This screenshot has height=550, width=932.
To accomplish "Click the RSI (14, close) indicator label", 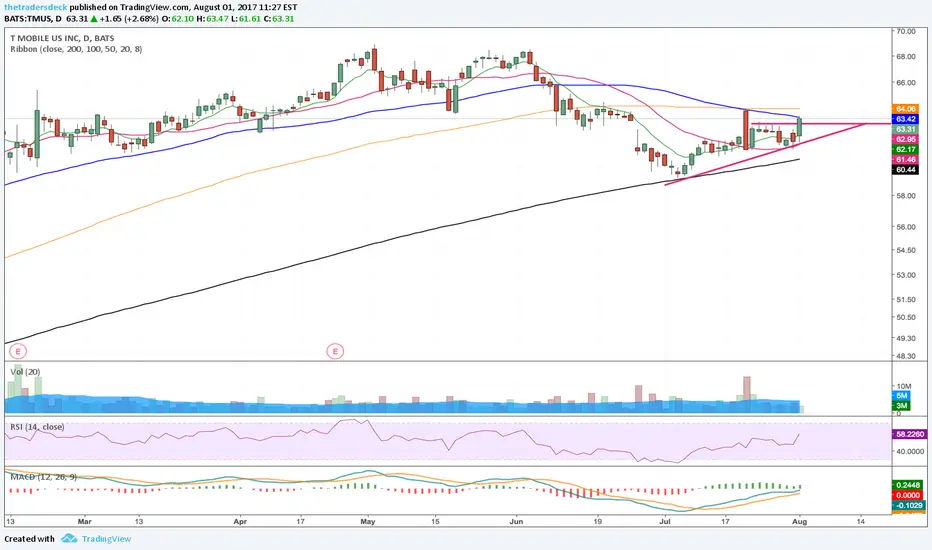I will (x=37, y=427).
